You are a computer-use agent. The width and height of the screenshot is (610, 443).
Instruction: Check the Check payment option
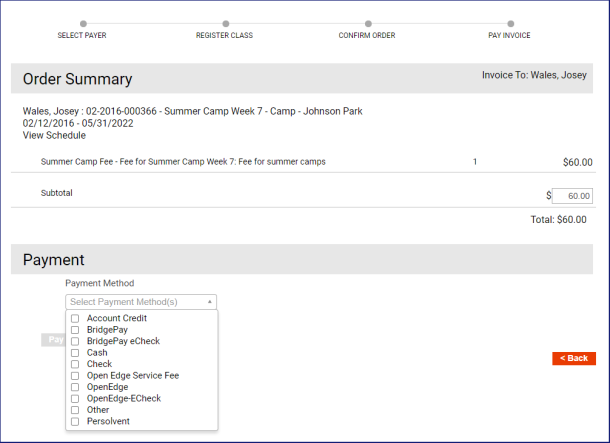(x=75, y=364)
